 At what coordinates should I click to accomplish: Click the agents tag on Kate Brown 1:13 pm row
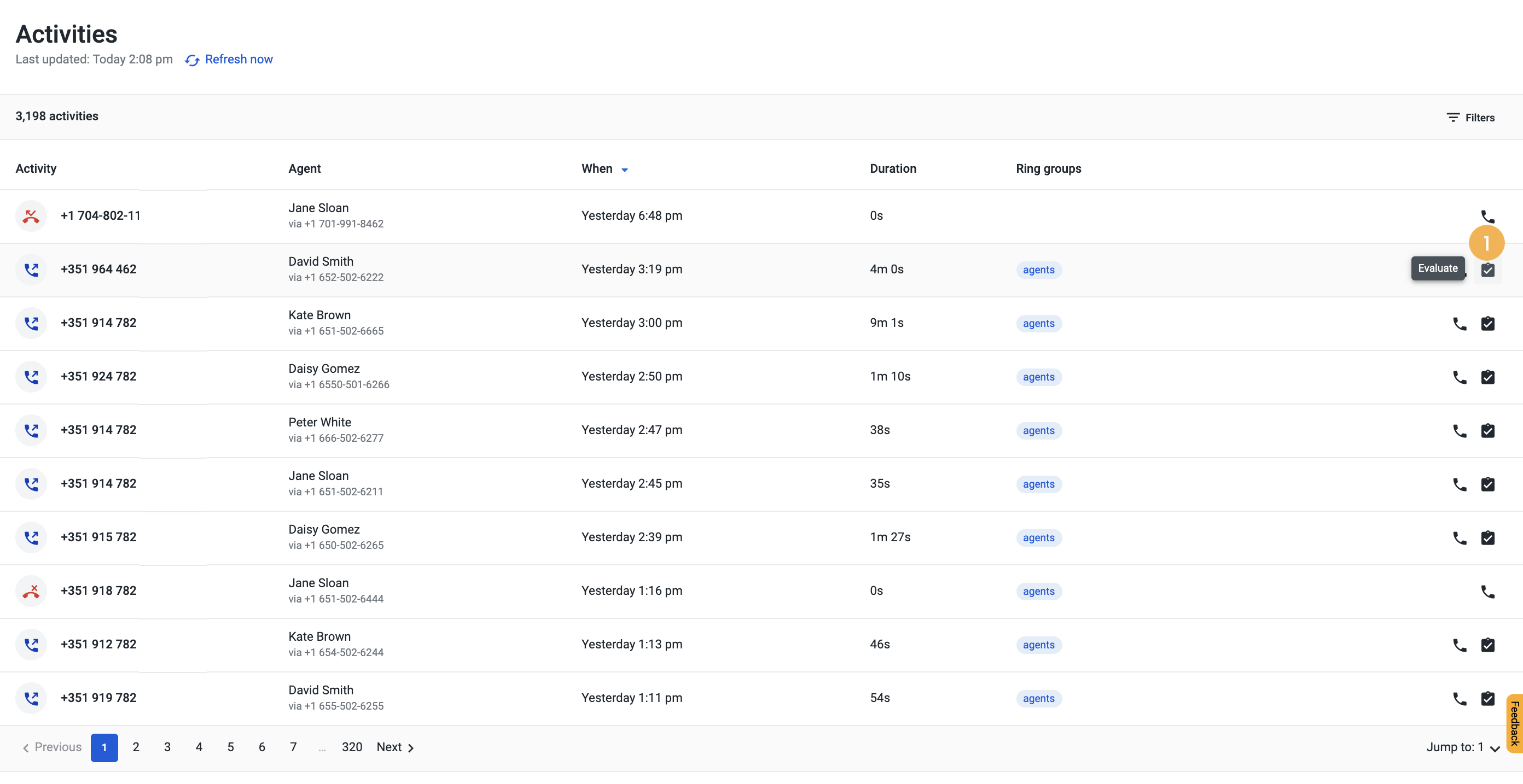pos(1038,645)
